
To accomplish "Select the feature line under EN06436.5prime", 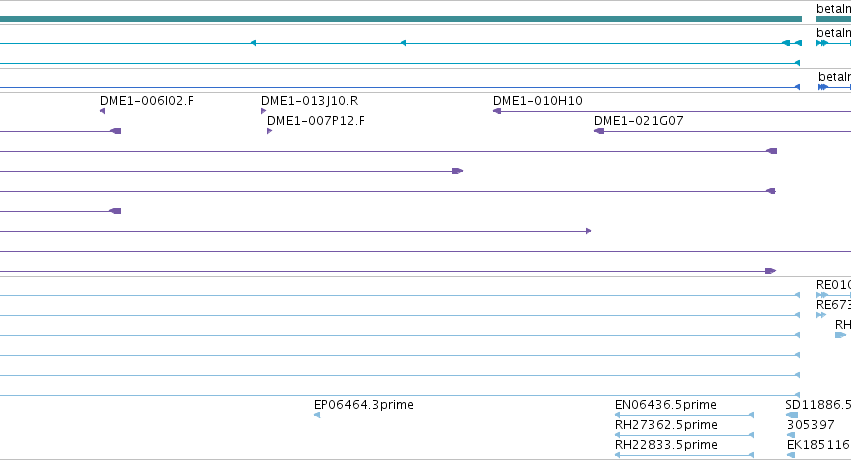I will point(684,416).
